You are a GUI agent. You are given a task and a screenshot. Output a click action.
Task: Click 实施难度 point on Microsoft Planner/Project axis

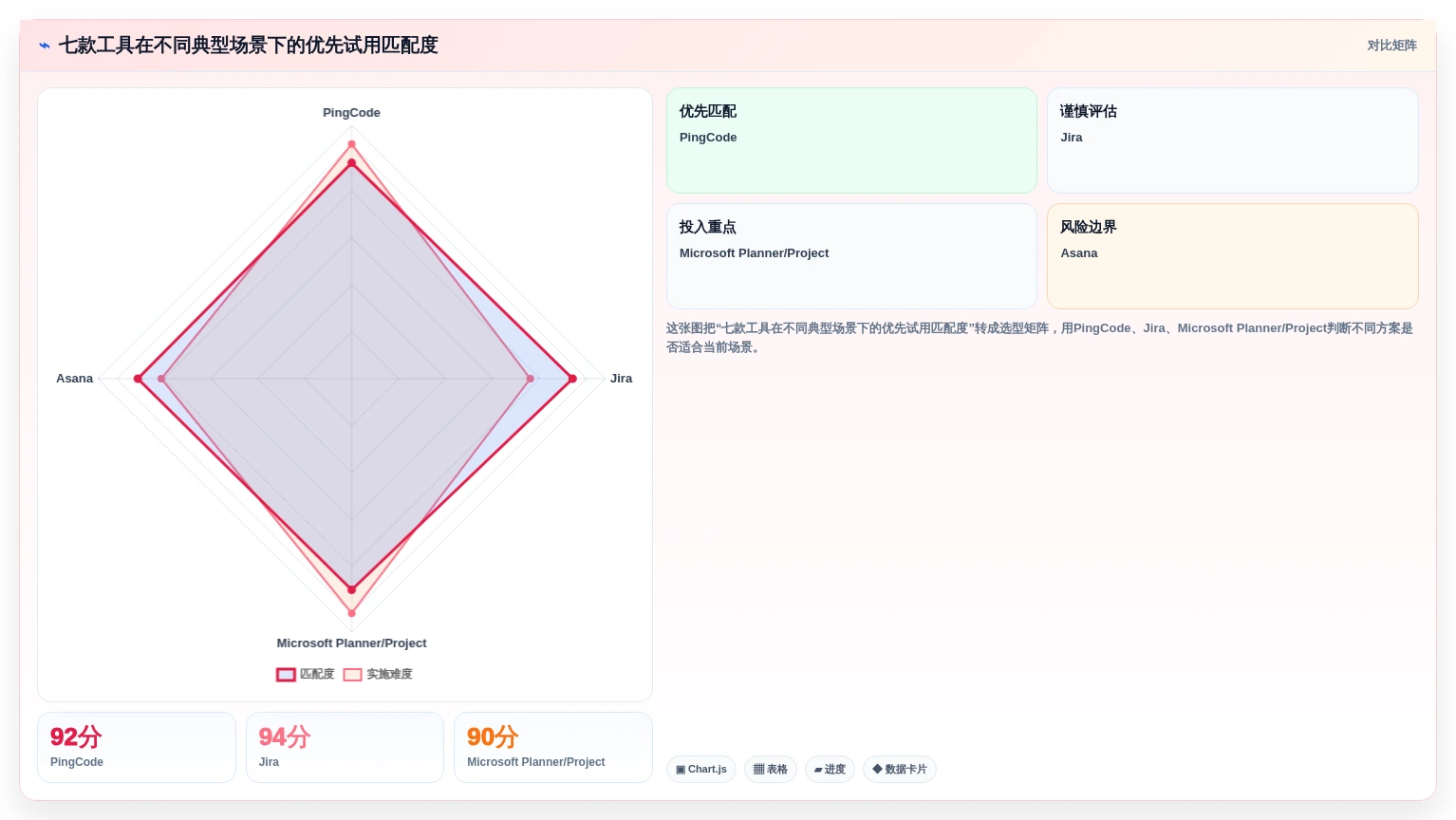(351, 613)
